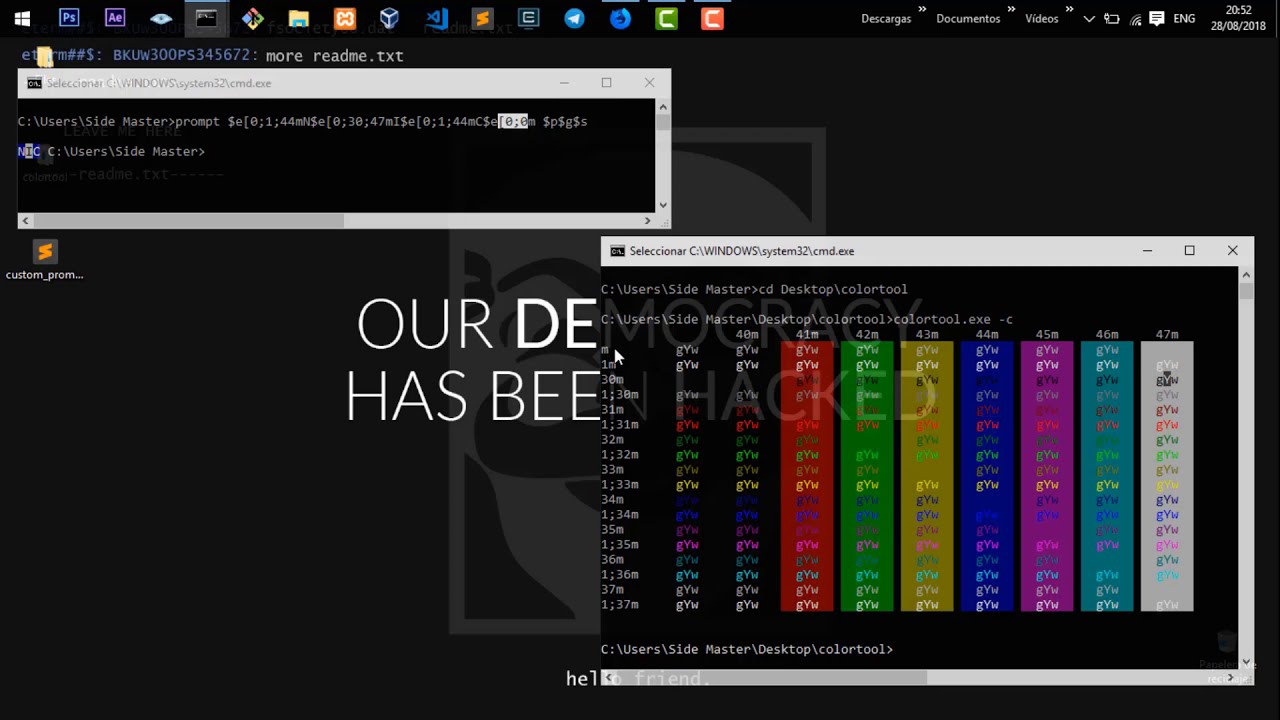This screenshot has height=720, width=1280.
Task: Switch to Command Prompt in the taskbar
Action: (x=207, y=18)
